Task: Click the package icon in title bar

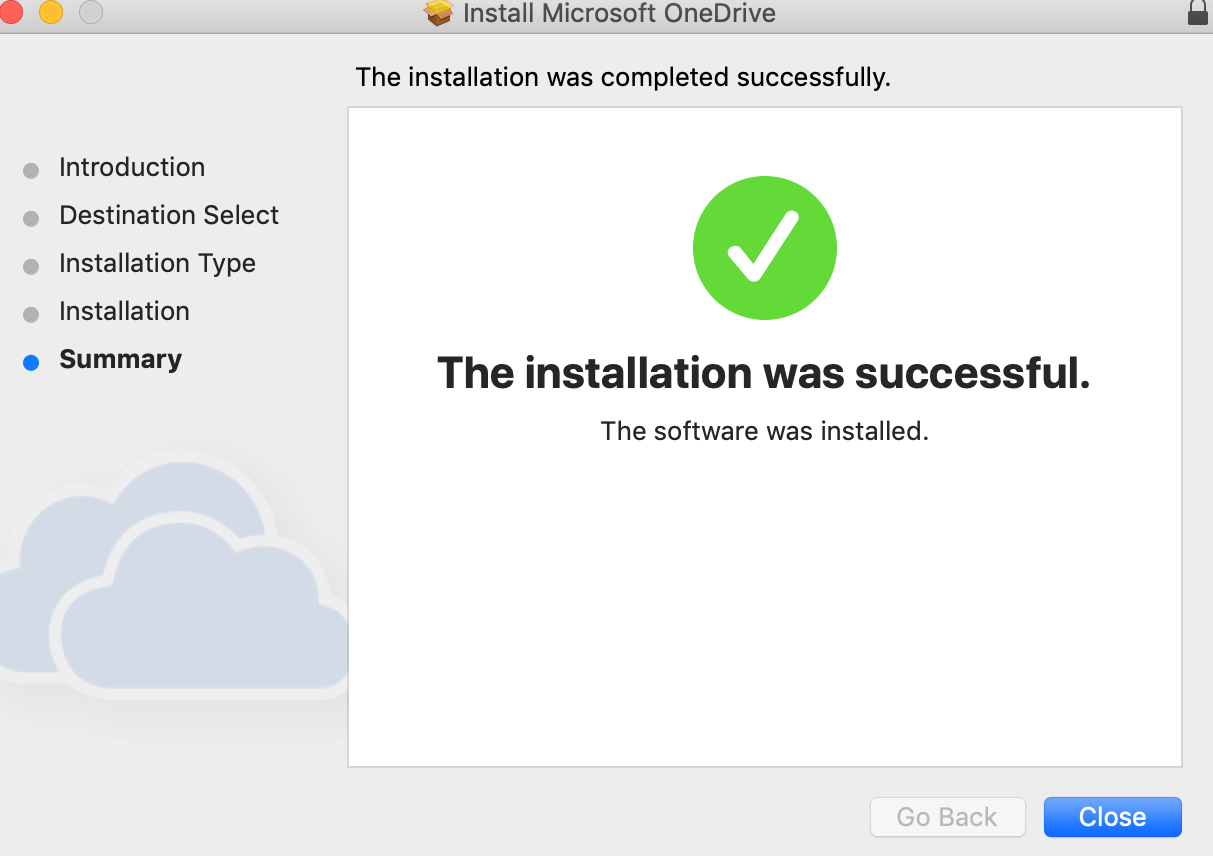Action: (x=438, y=13)
